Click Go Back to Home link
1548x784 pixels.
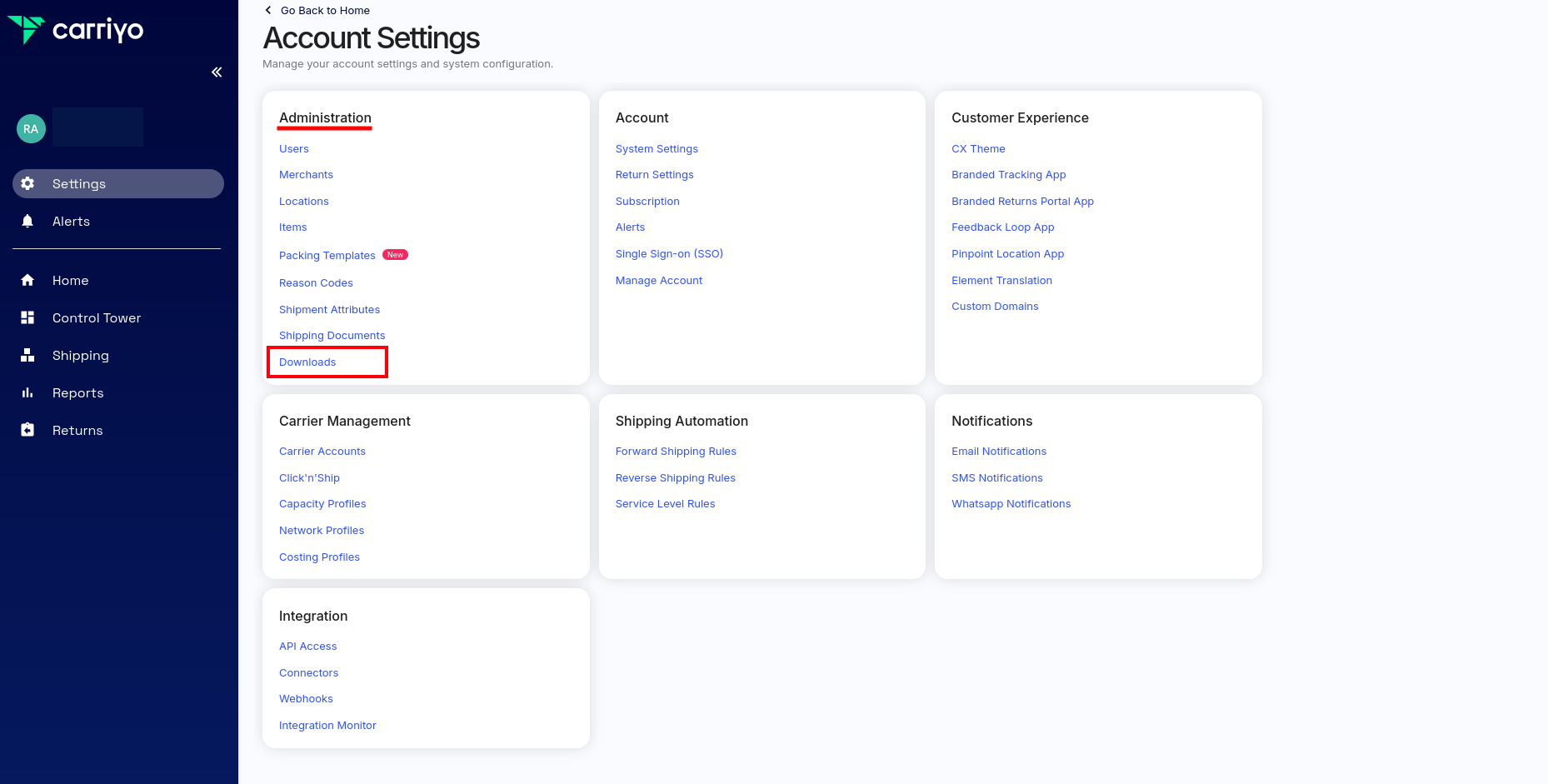pos(325,10)
